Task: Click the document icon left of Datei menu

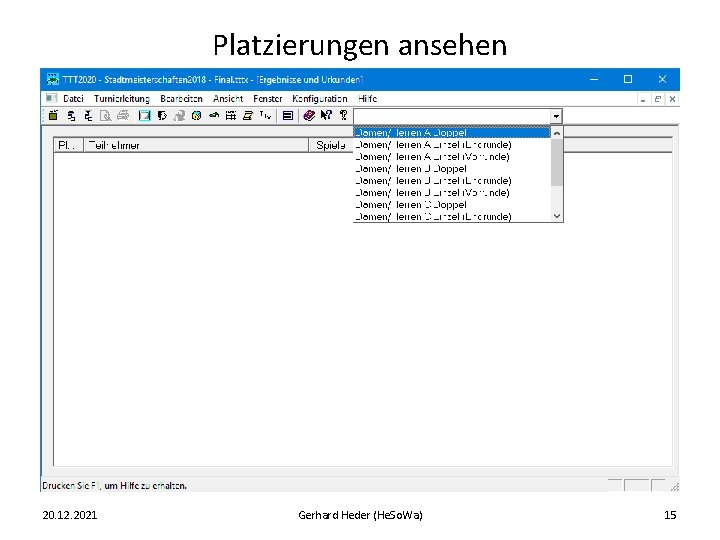Action: click(x=51, y=98)
